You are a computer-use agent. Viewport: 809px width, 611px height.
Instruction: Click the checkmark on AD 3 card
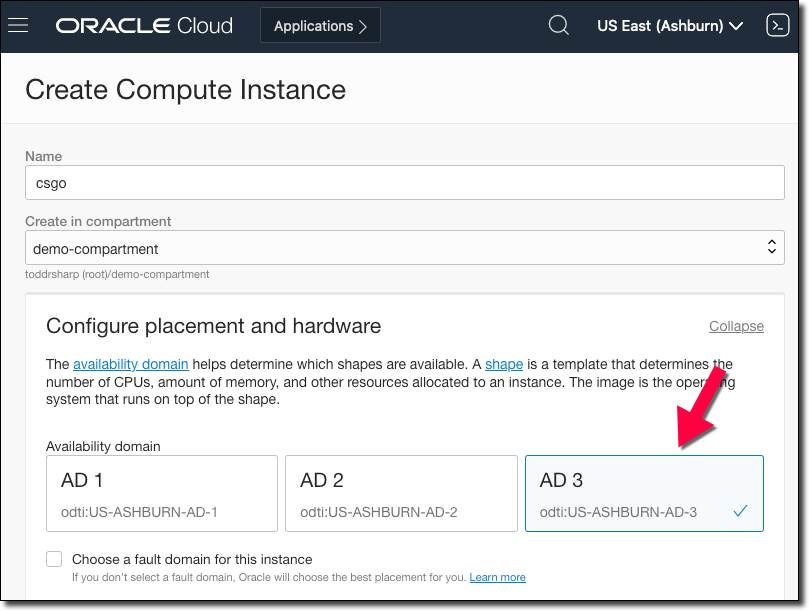pyautogui.click(x=740, y=511)
